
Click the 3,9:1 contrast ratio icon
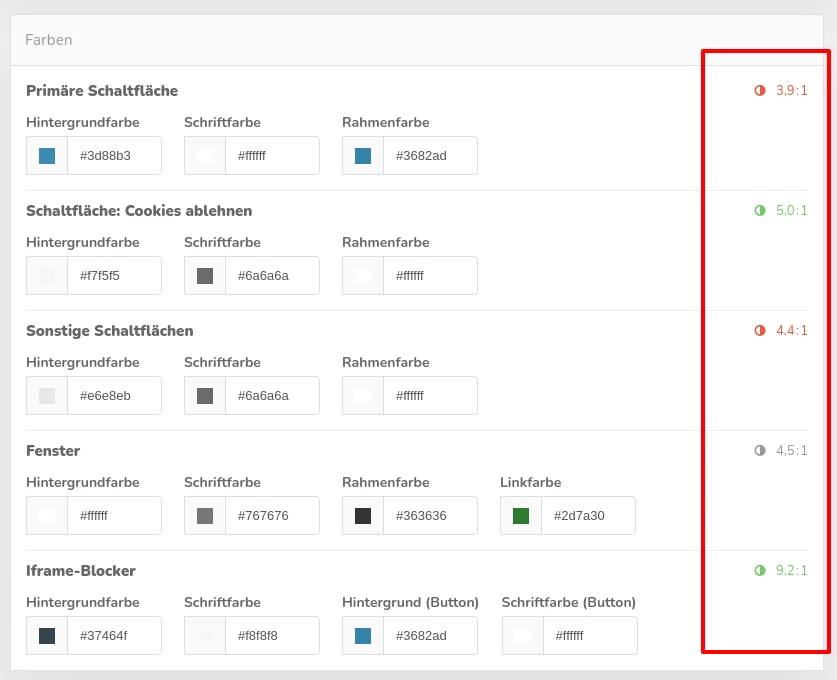[760, 91]
